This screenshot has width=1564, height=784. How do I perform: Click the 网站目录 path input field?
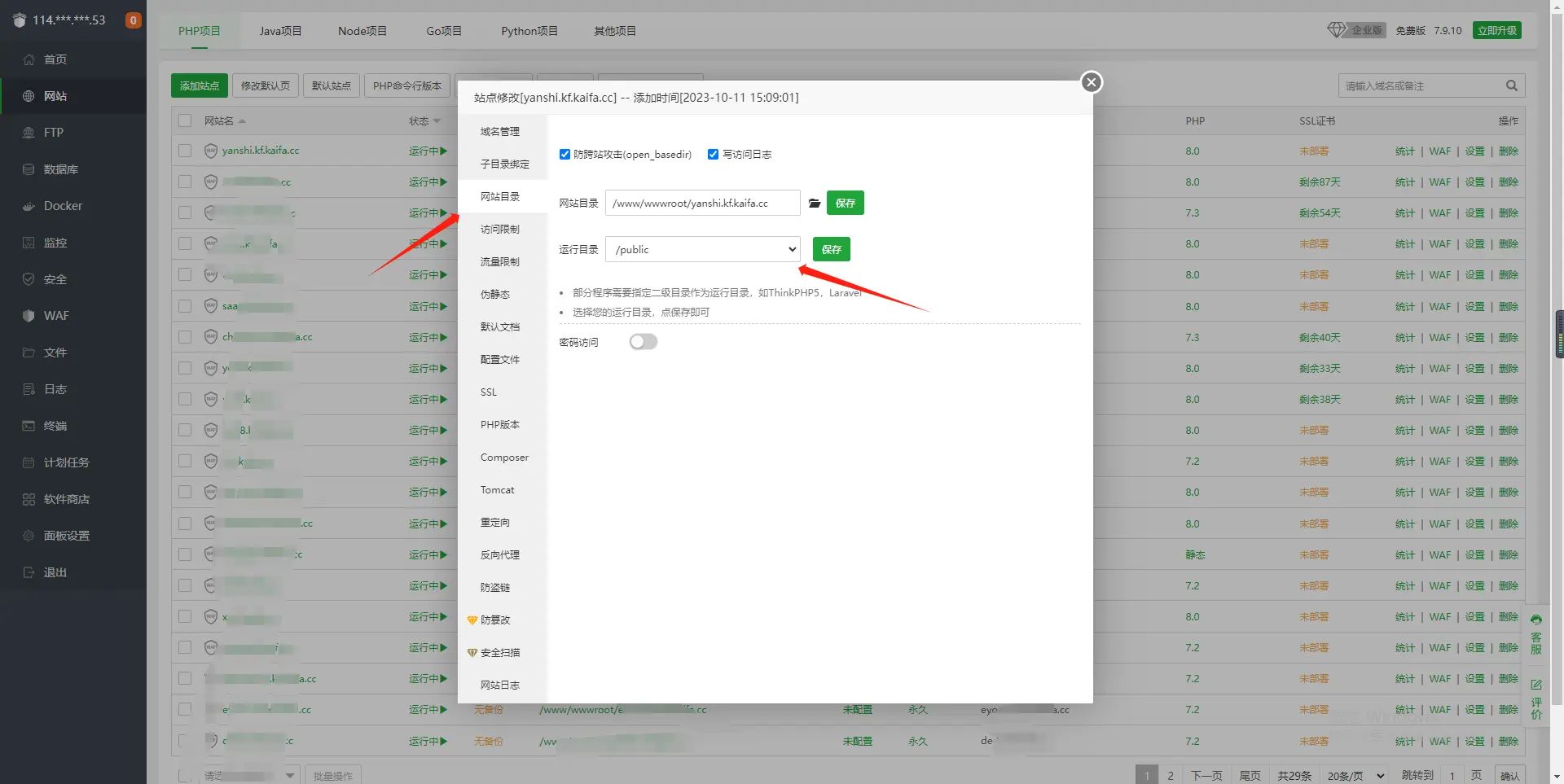click(x=703, y=203)
